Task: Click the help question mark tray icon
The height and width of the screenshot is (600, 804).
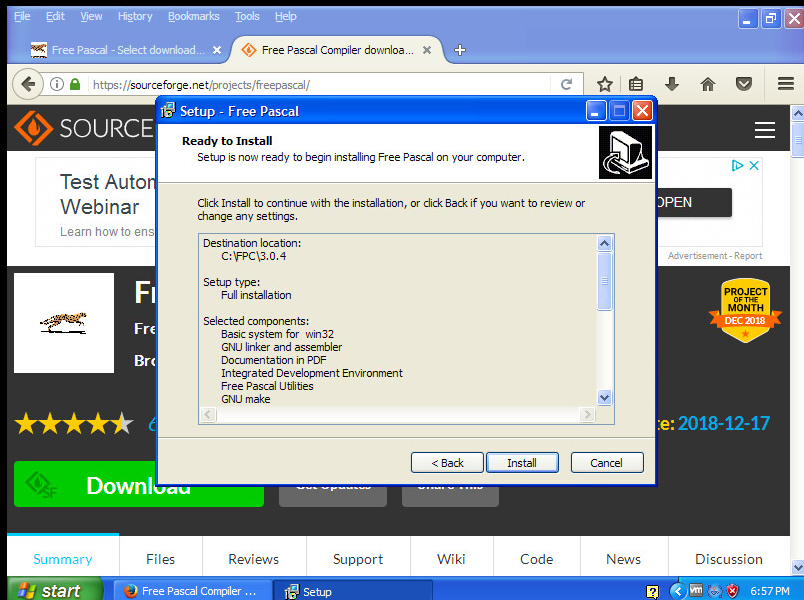Action: pos(652,592)
